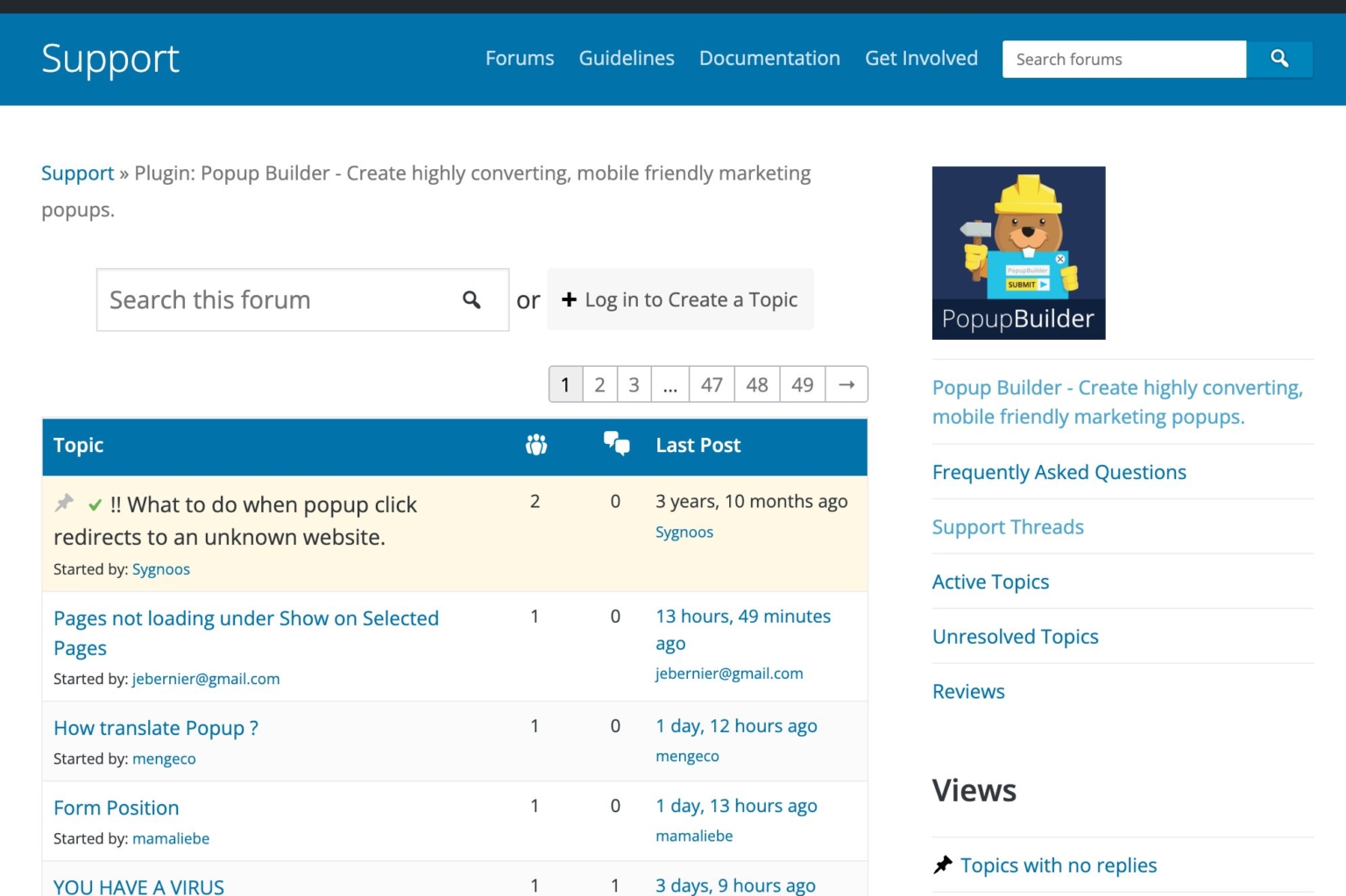Open mengeco link under Last Post
This screenshot has height=896, width=1346.
pos(687,756)
